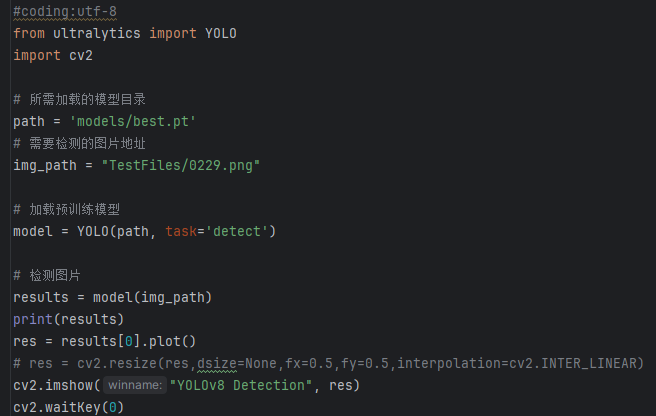
Task: Click the winname: parameter inlay hint
Action: [x=134, y=385]
